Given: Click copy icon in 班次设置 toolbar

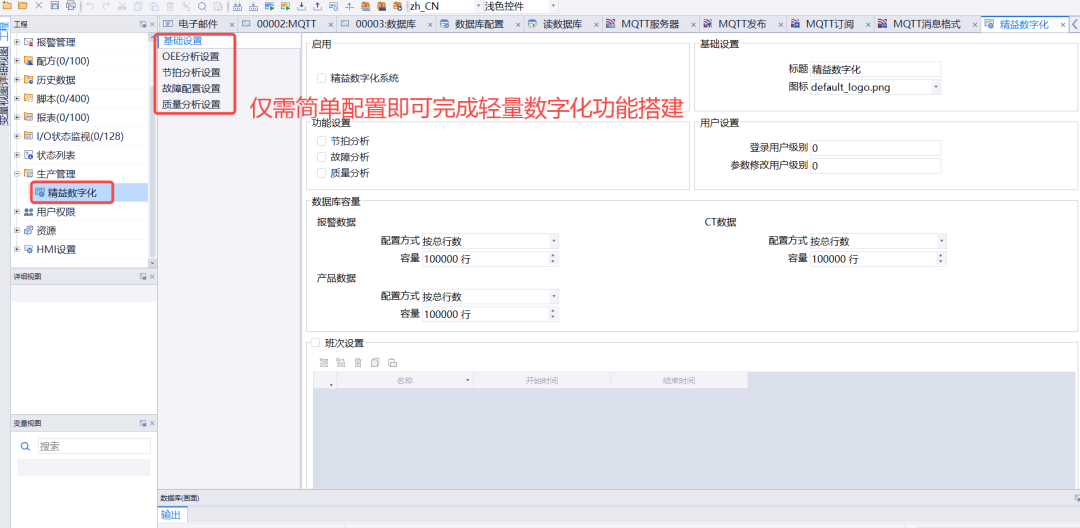Looking at the screenshot, I should point(375,362).
